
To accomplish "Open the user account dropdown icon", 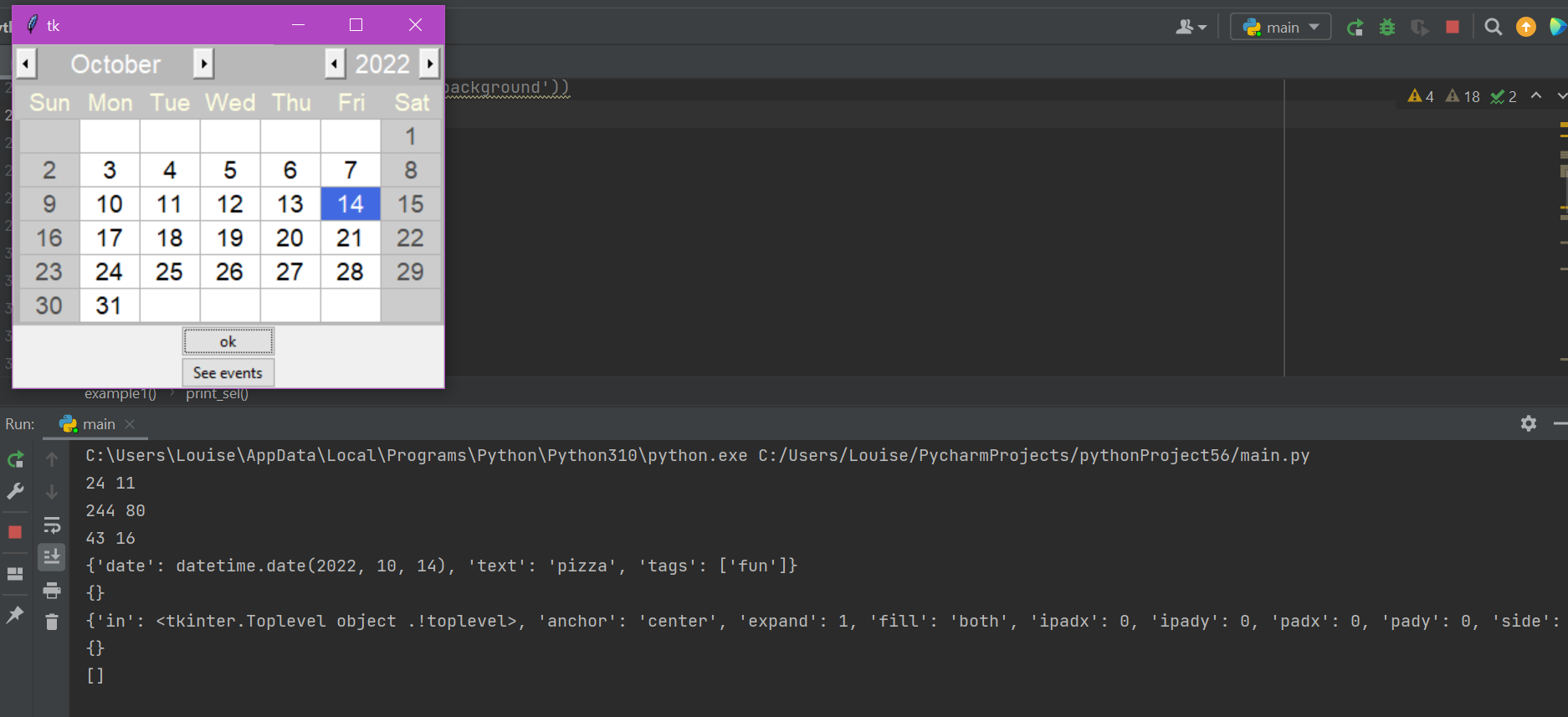I will click(x=1191, y=28).
